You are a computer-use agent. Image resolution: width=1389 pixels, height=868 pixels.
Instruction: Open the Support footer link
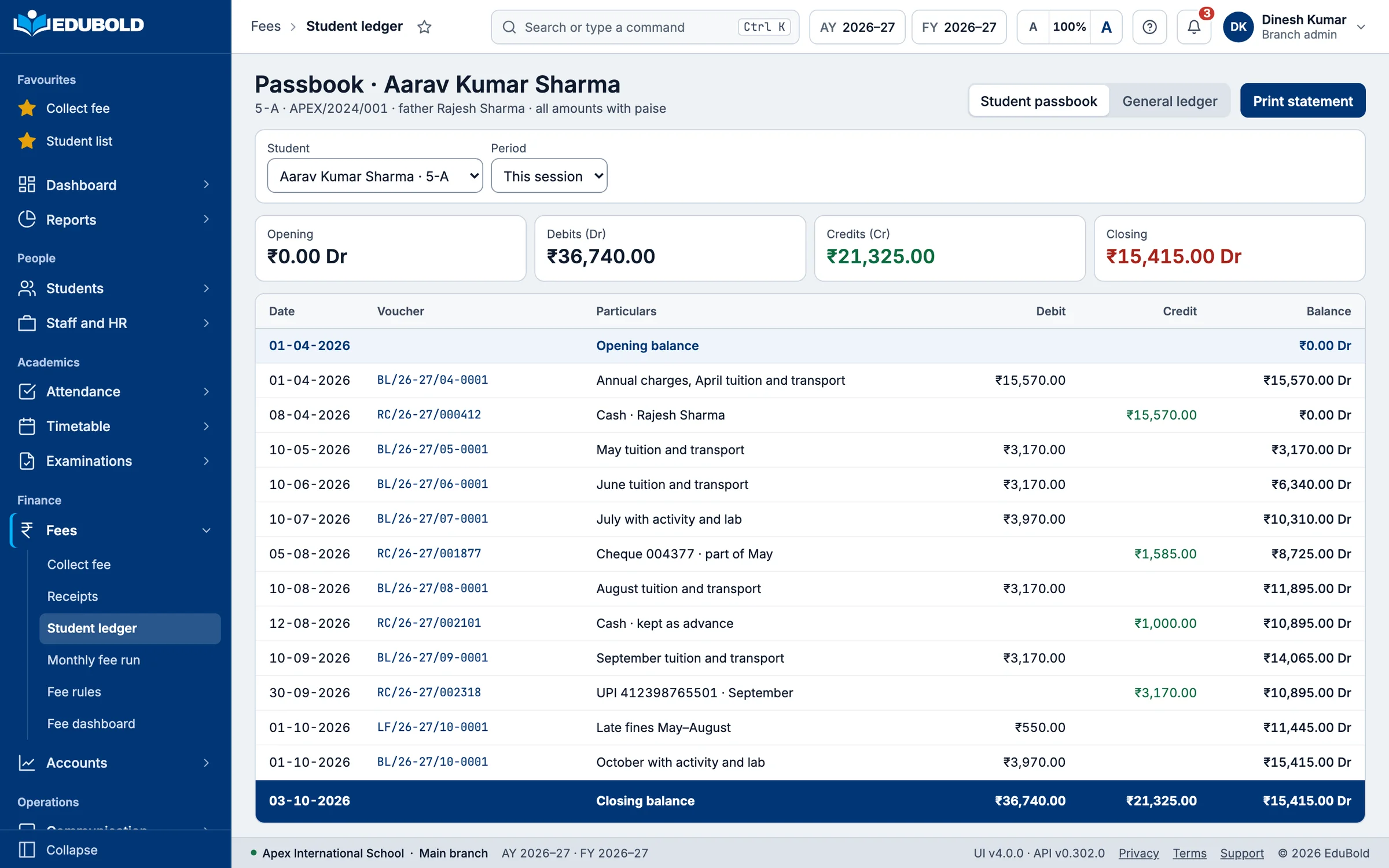pyautogui.click(x=1242, y=853)
